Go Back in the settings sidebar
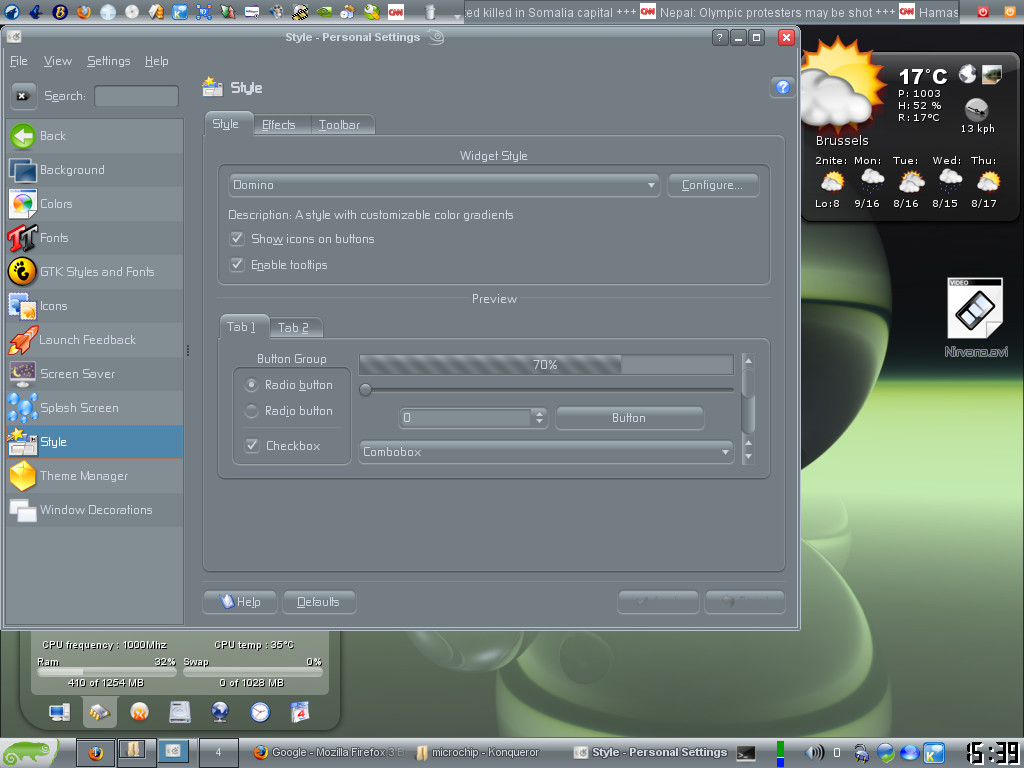 pyautogui.click(x=95, y=136)
